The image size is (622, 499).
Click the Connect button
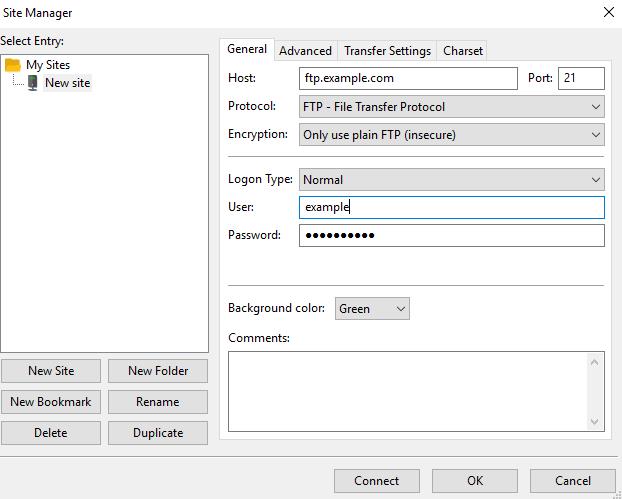coord(376,481)
